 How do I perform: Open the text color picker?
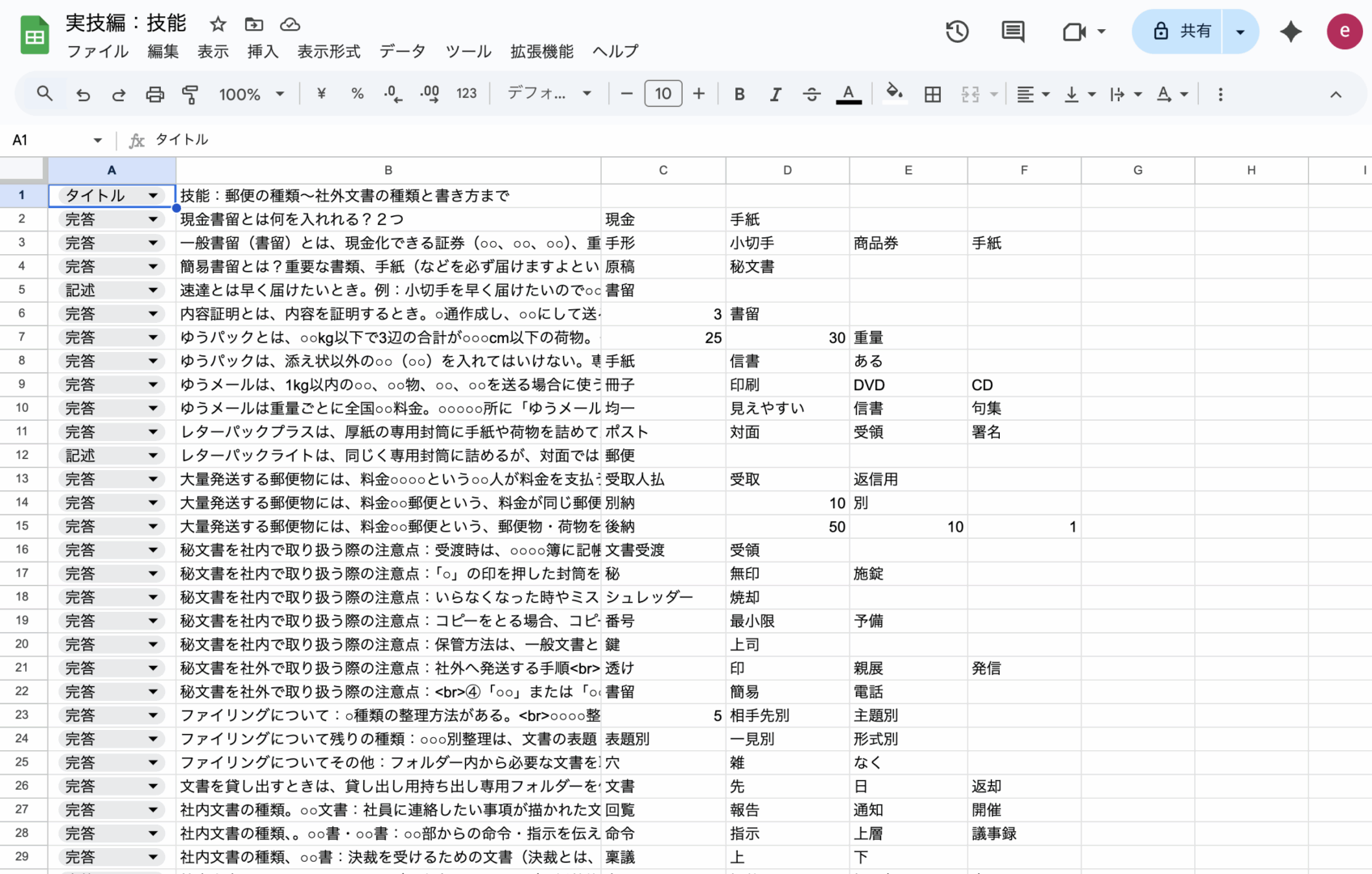click(x=848, y=95)
